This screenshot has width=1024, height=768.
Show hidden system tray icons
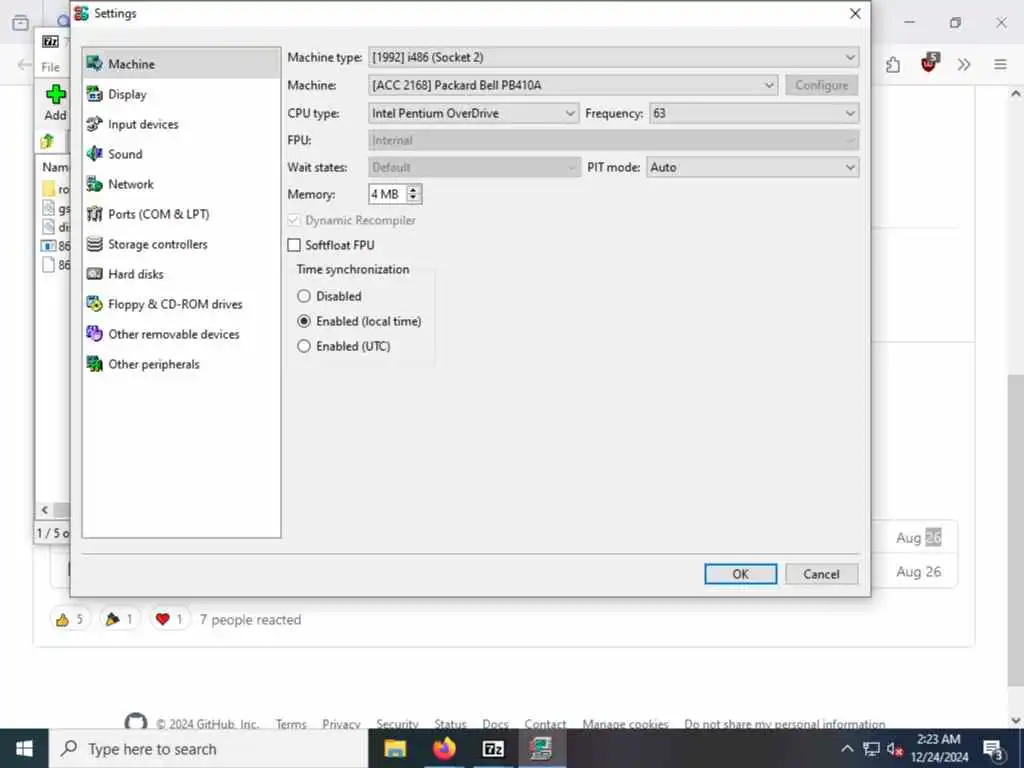pyautogui.click(x=846, y=749)
